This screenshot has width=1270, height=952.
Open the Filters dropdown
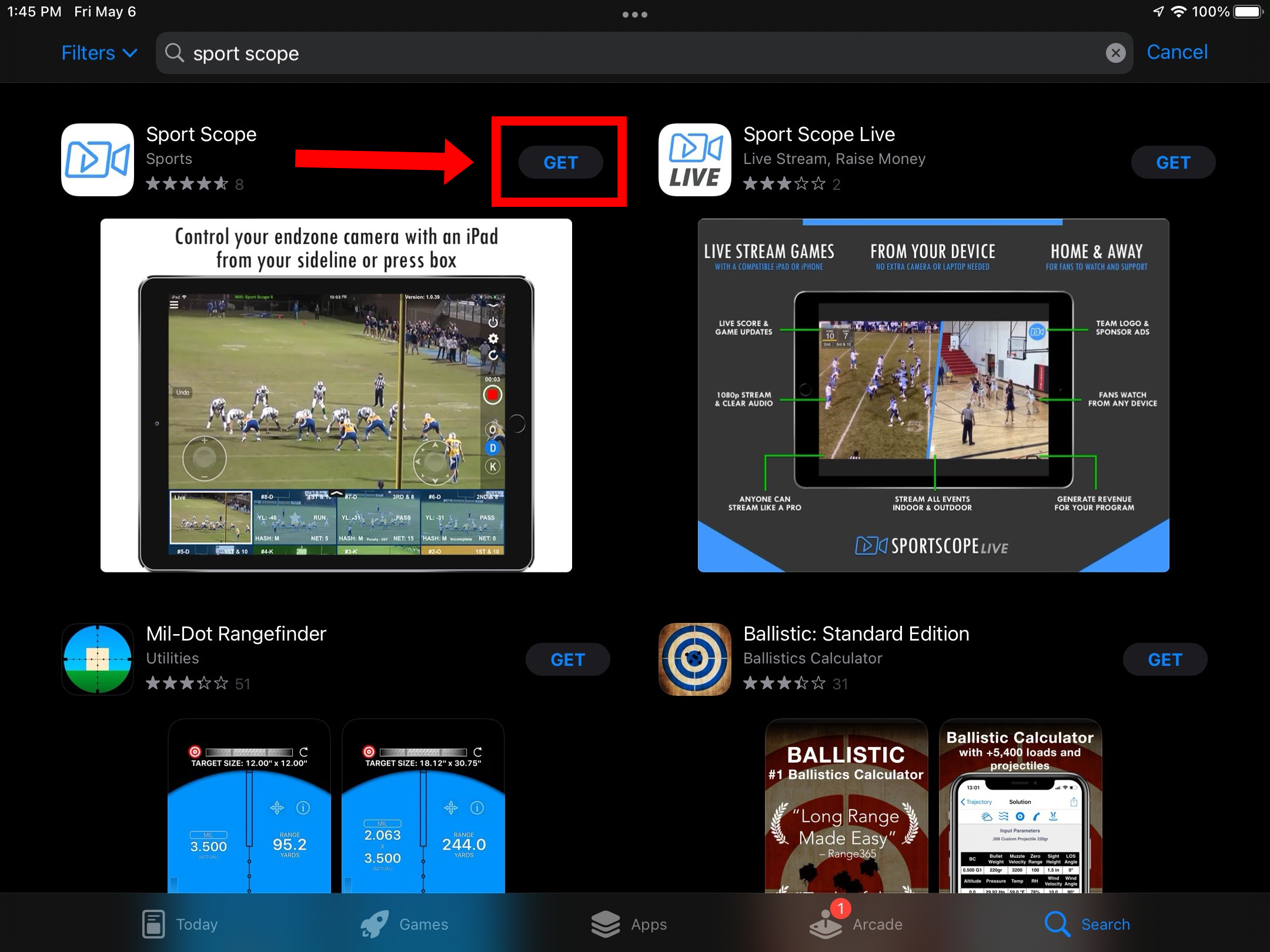click(x=99, y=53)
